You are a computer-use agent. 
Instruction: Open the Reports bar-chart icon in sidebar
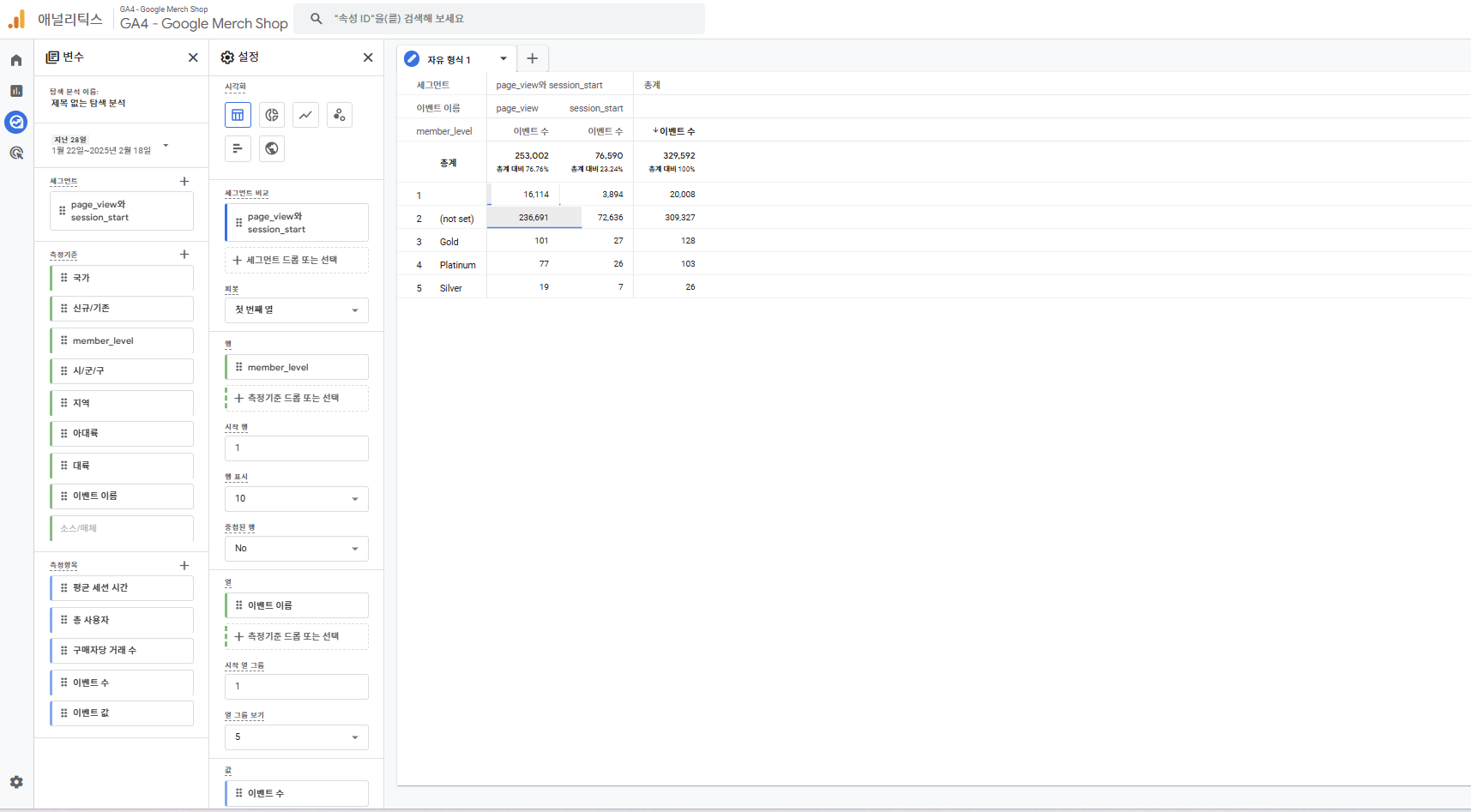point(16,91)
